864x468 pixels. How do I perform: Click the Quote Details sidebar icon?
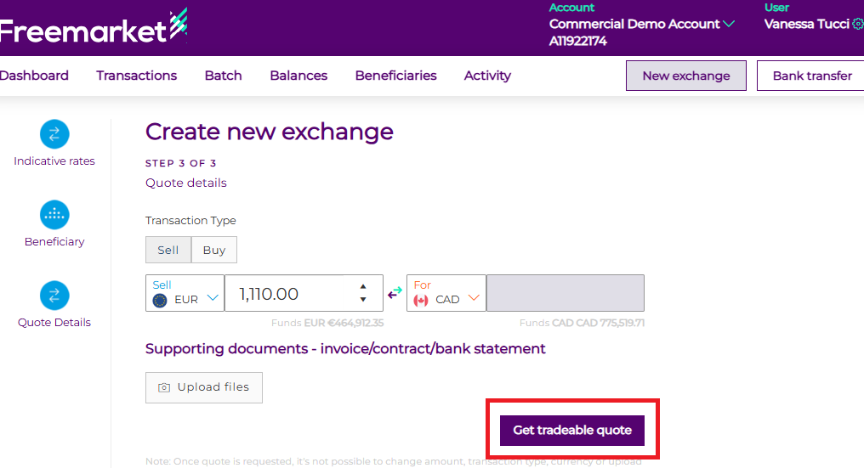point(54,295)
